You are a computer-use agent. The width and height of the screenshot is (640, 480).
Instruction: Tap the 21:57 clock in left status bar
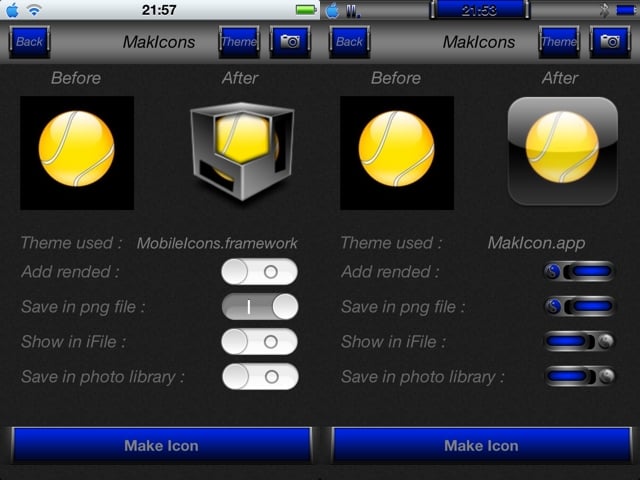tap(159, 10)
